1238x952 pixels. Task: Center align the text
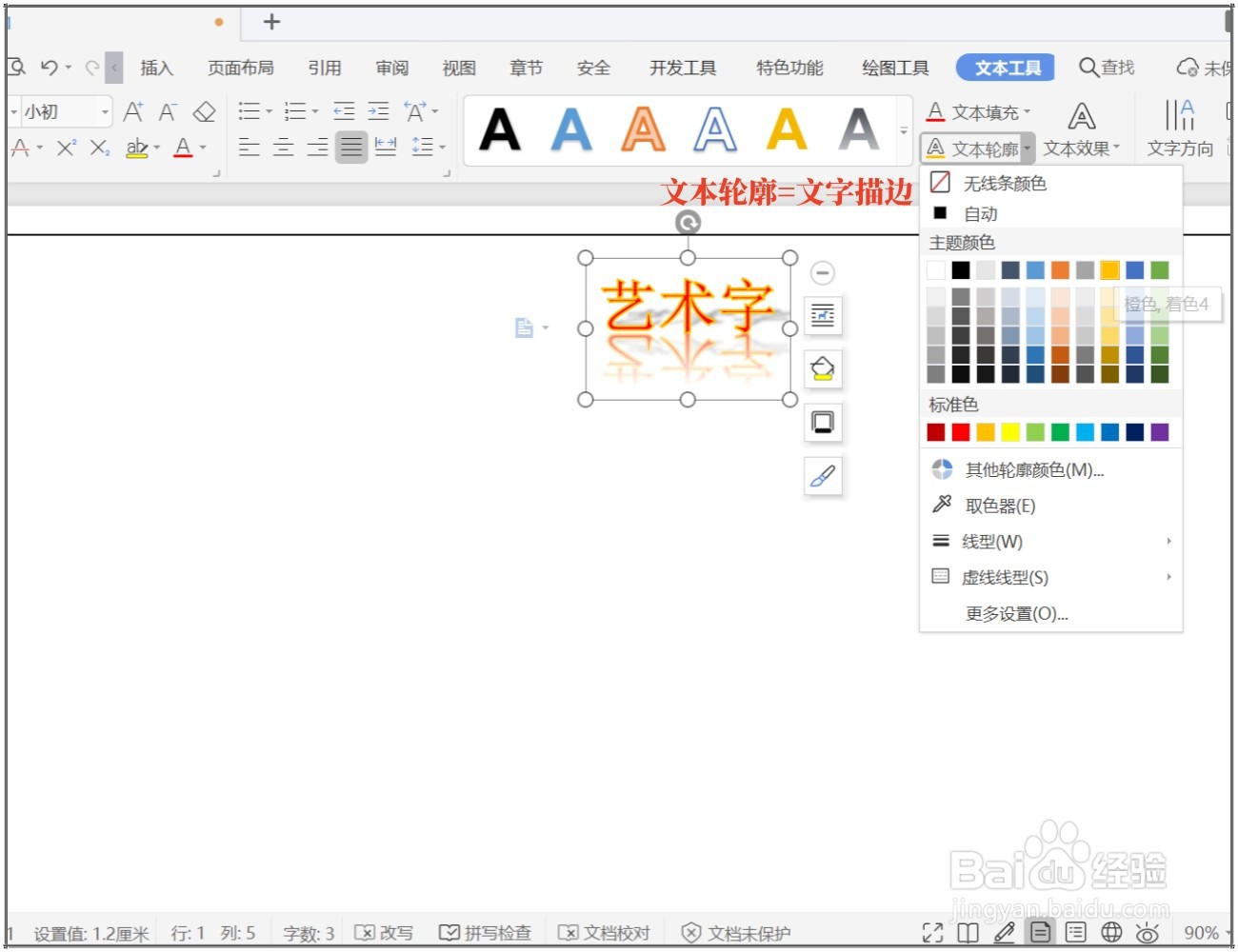283,147
